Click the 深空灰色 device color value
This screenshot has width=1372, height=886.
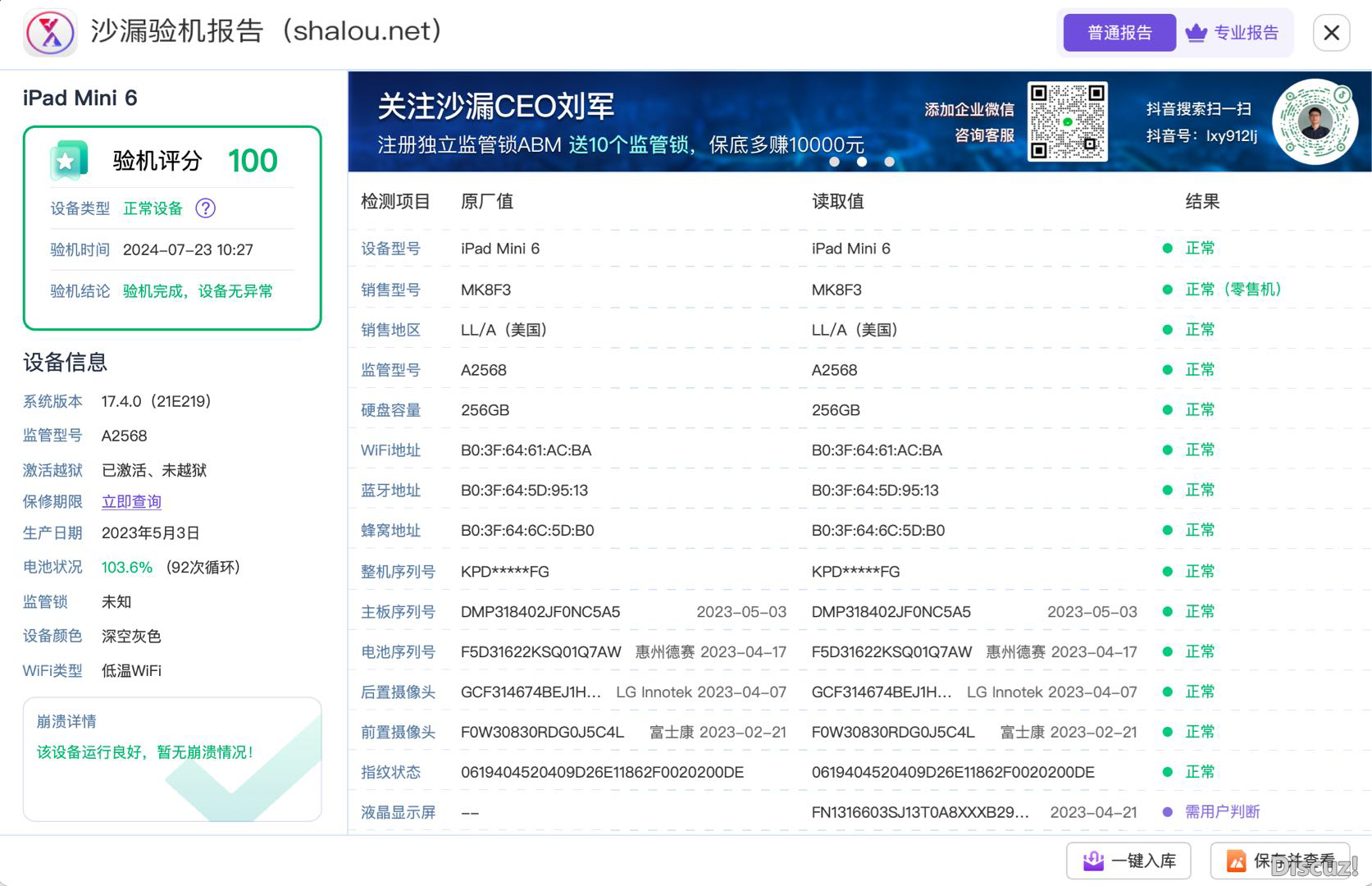pos(131,636)
